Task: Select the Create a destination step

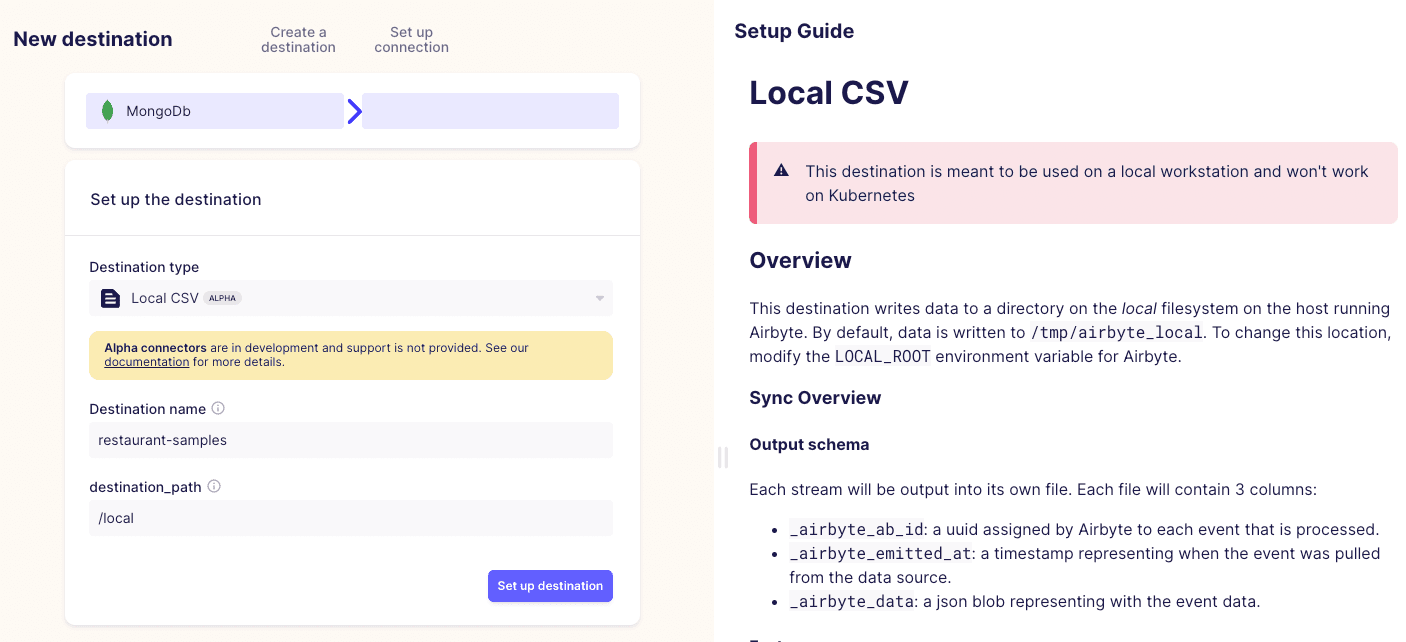Action: click(x=298, y=40)
